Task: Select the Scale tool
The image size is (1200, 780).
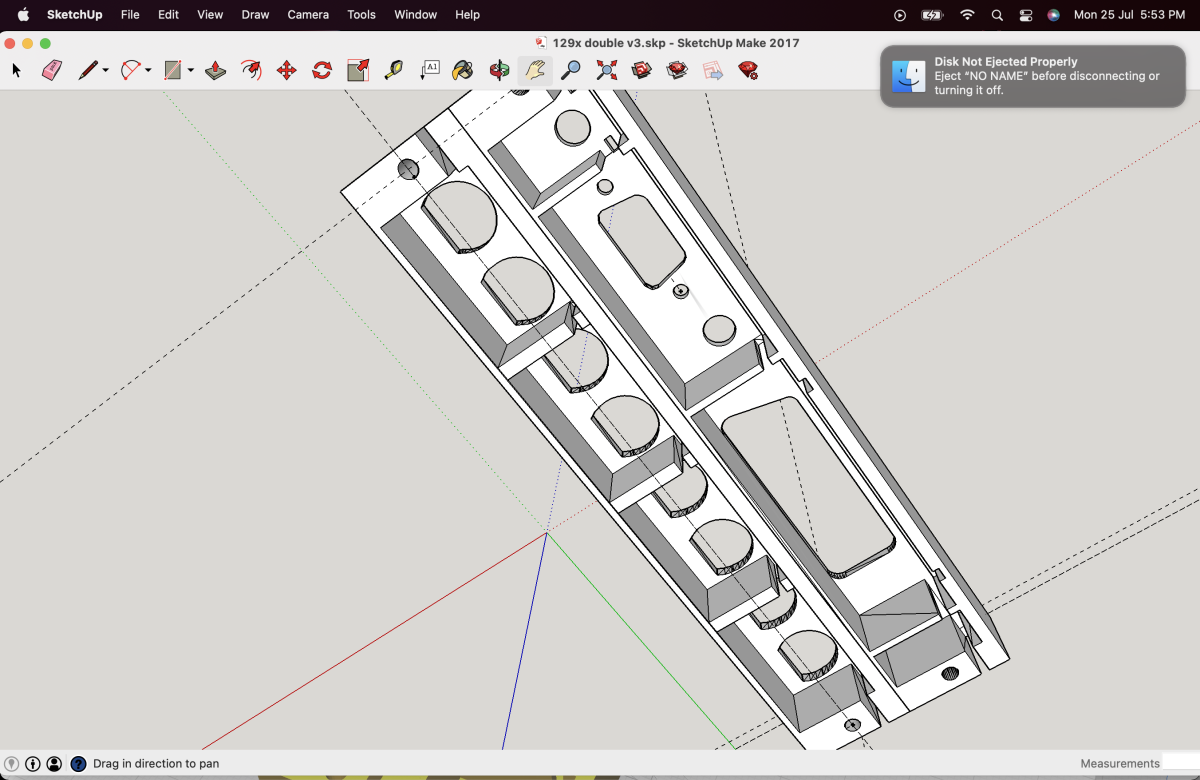Action: click(358, 70)
